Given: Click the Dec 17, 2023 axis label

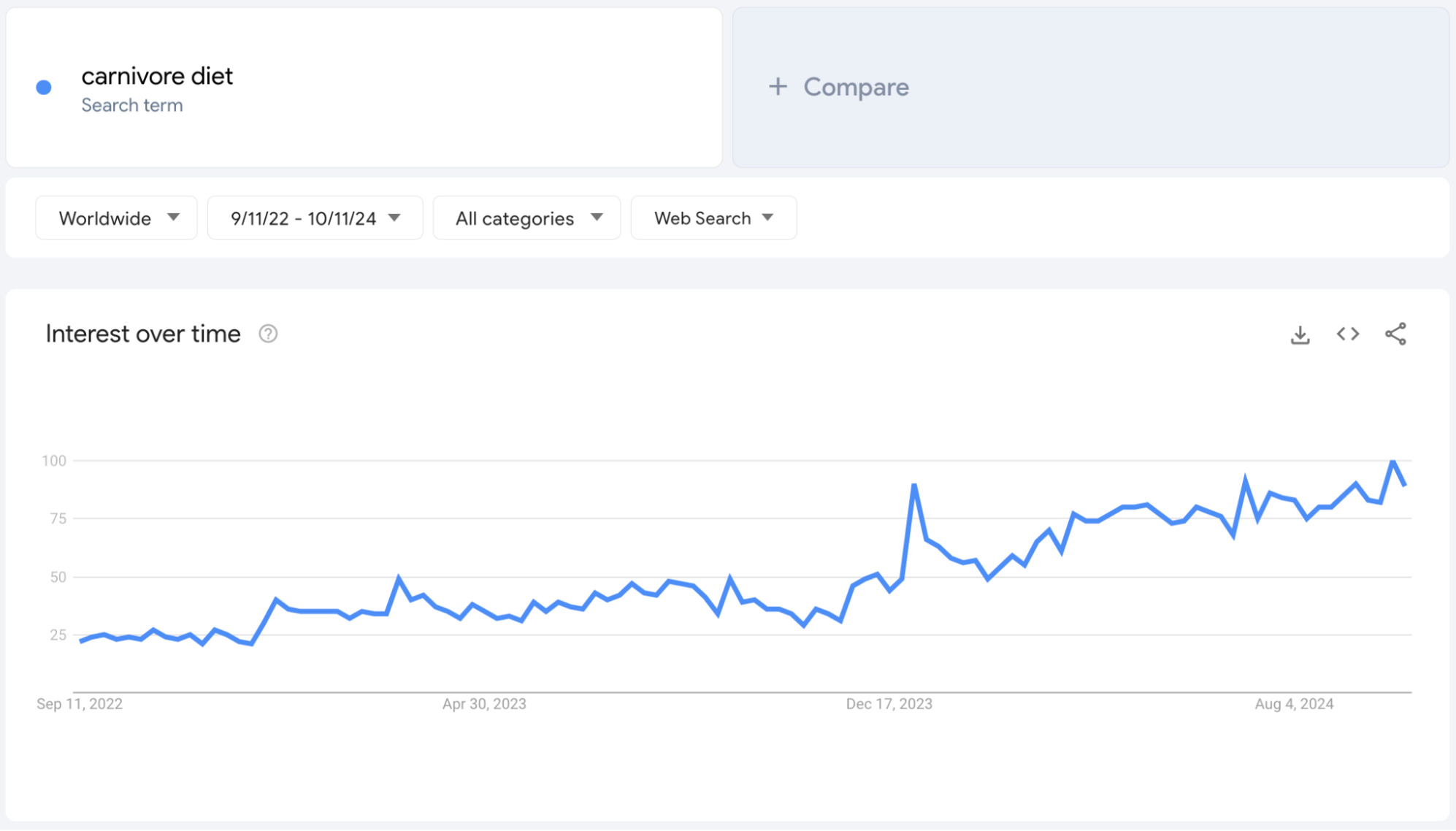Looking at the screenshot, I should [889, 704].
